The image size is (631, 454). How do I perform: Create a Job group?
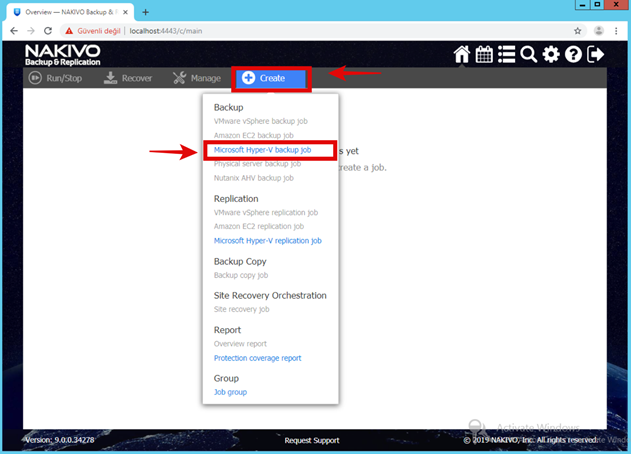click(x=230, y=392)
